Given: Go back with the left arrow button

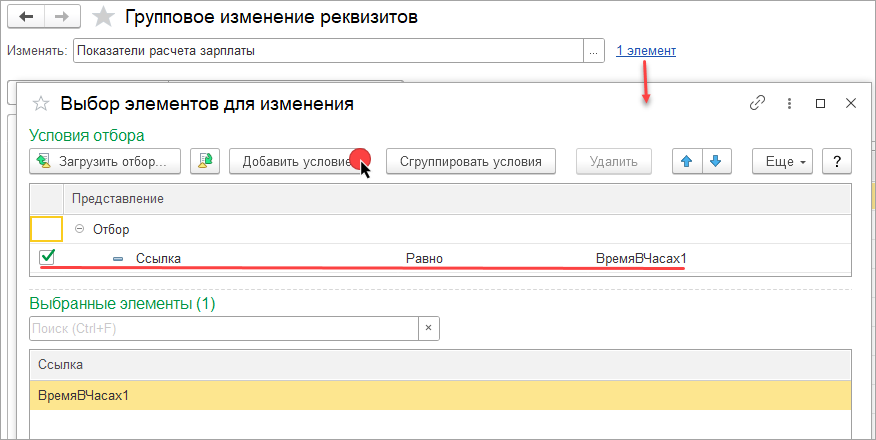Looking at the screenshot, I should click(x=26, y=17).
